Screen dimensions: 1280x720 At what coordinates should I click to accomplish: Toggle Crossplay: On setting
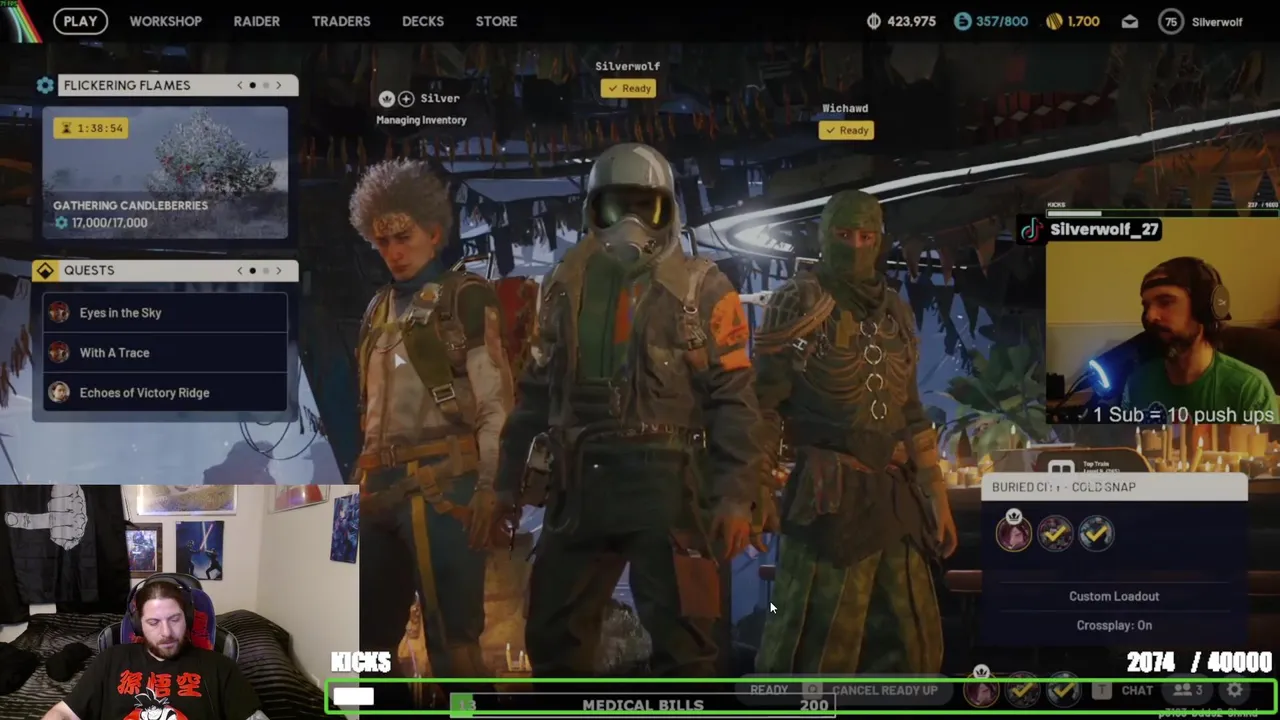pyautogui.click(x=1114, y=625)
